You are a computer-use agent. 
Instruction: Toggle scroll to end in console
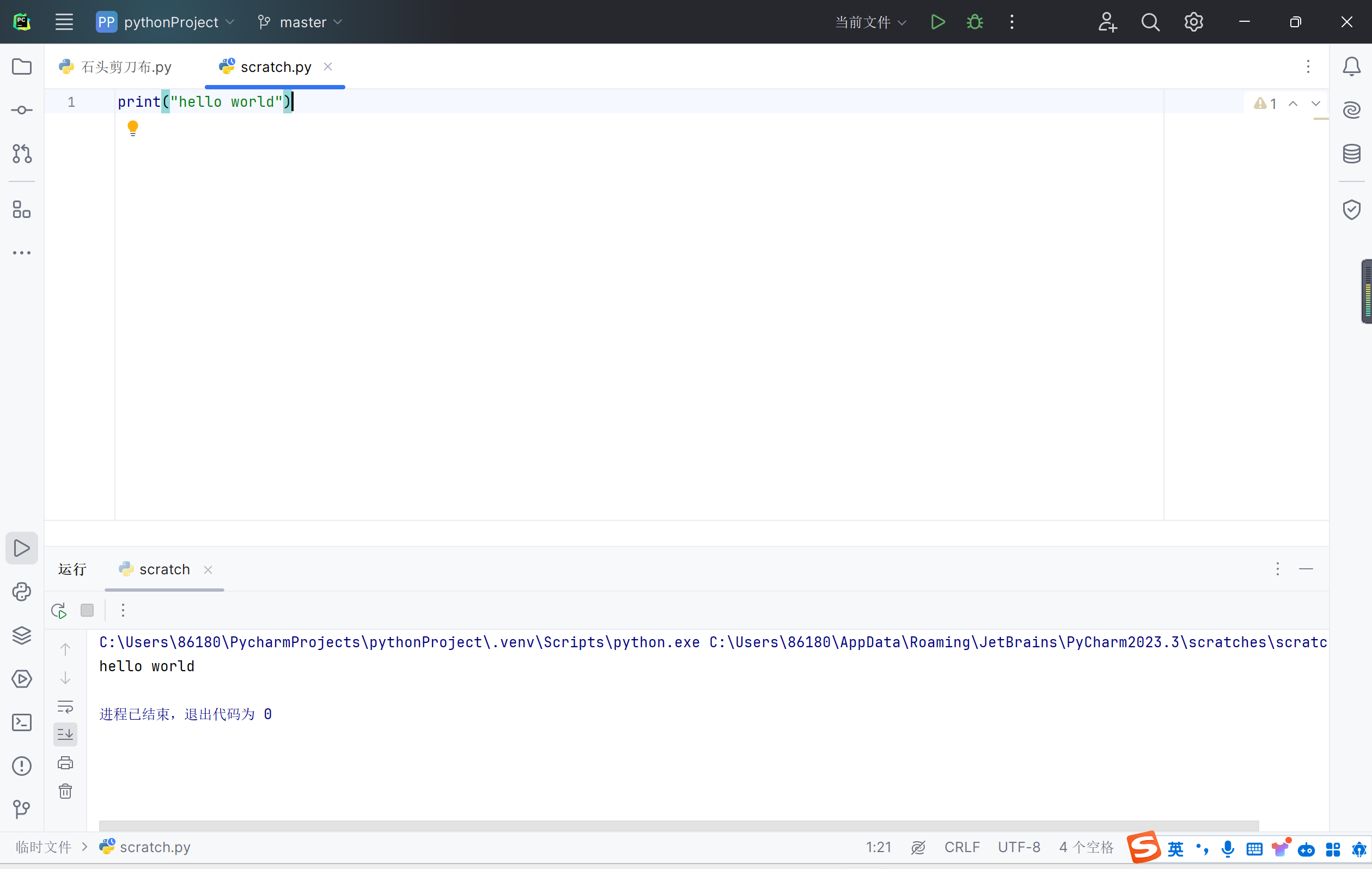(65, 734)
